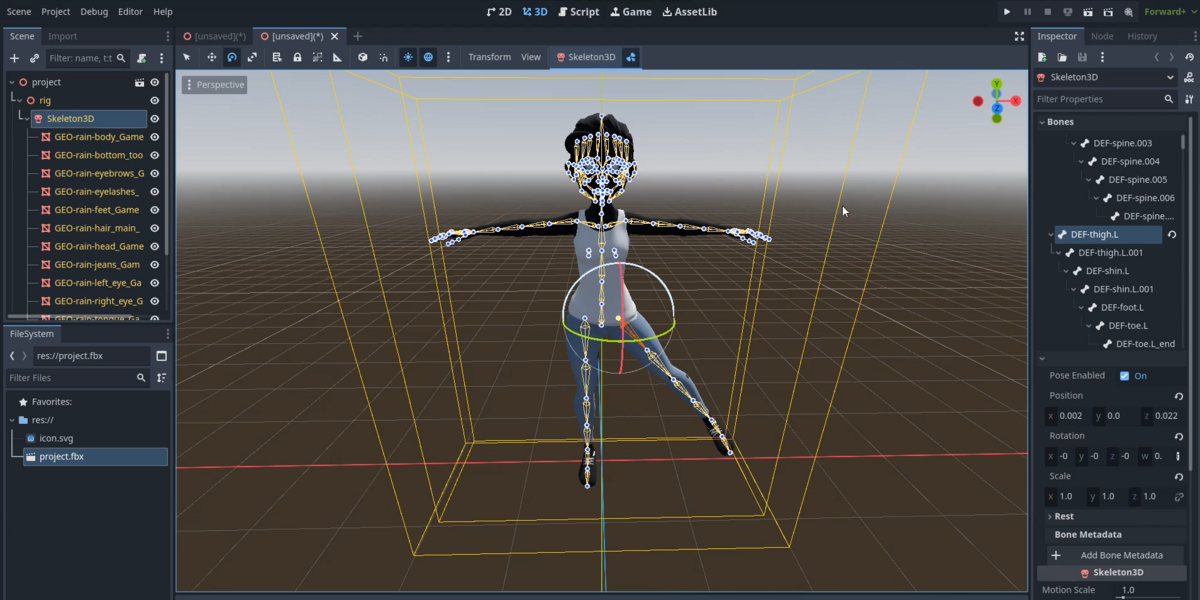
Task: Click the List Selectable Nodes icon
Action: [277, 57]
